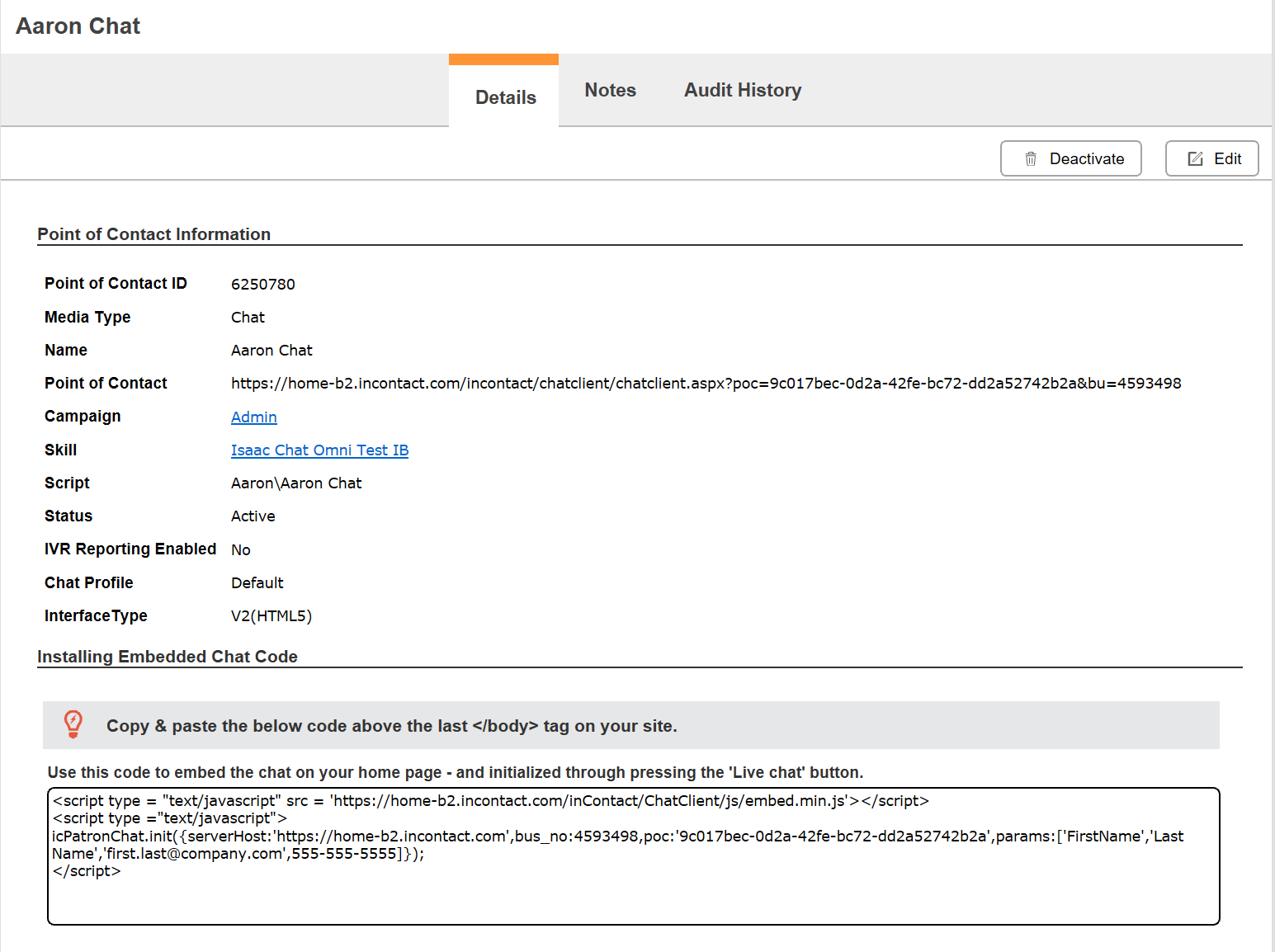Screen dimensions: 1275x952
Task: Click inside the embedded chat code box
Action: coord(633,856)
